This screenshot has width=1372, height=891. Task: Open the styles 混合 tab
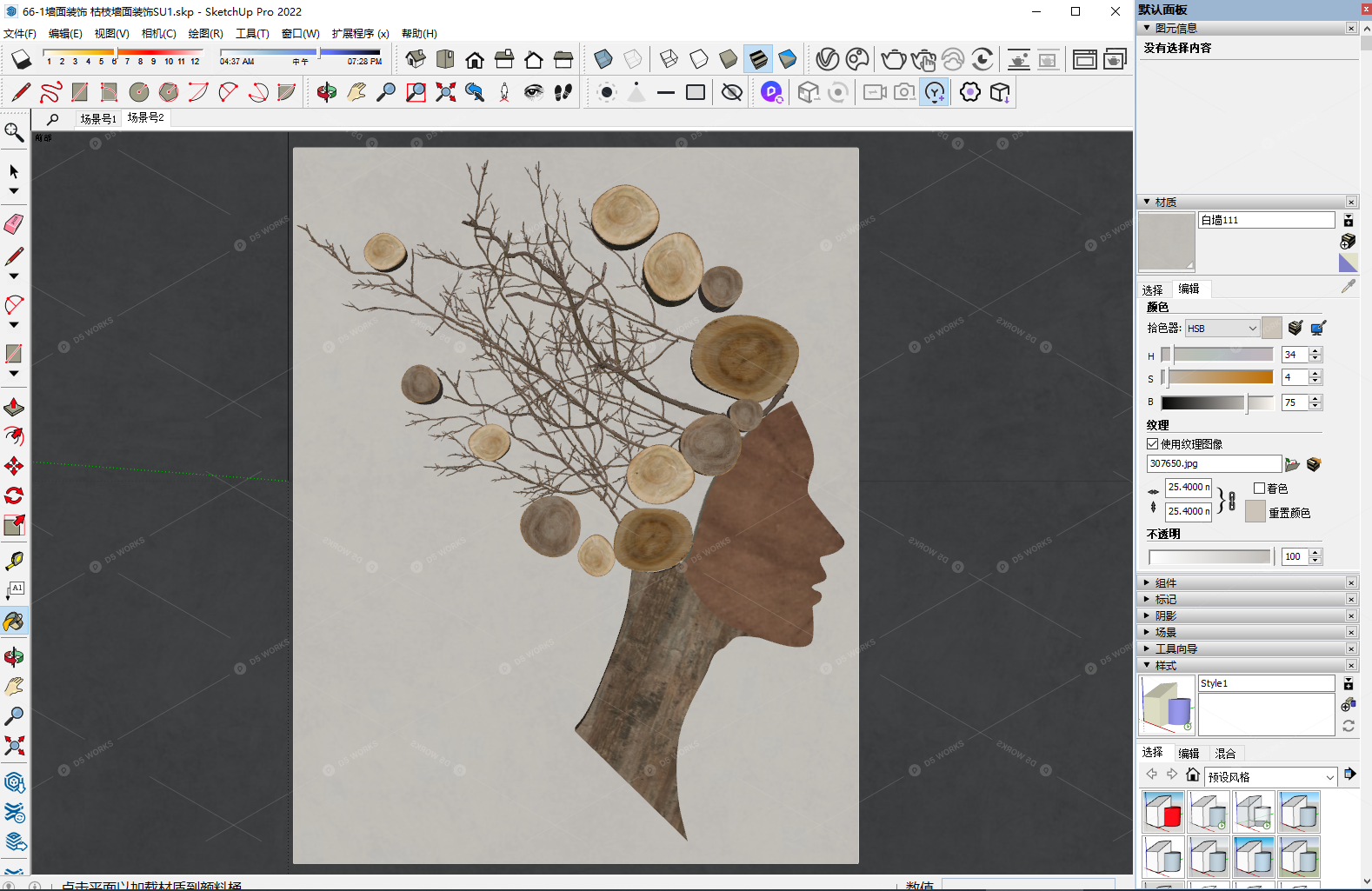(1226, 754)
